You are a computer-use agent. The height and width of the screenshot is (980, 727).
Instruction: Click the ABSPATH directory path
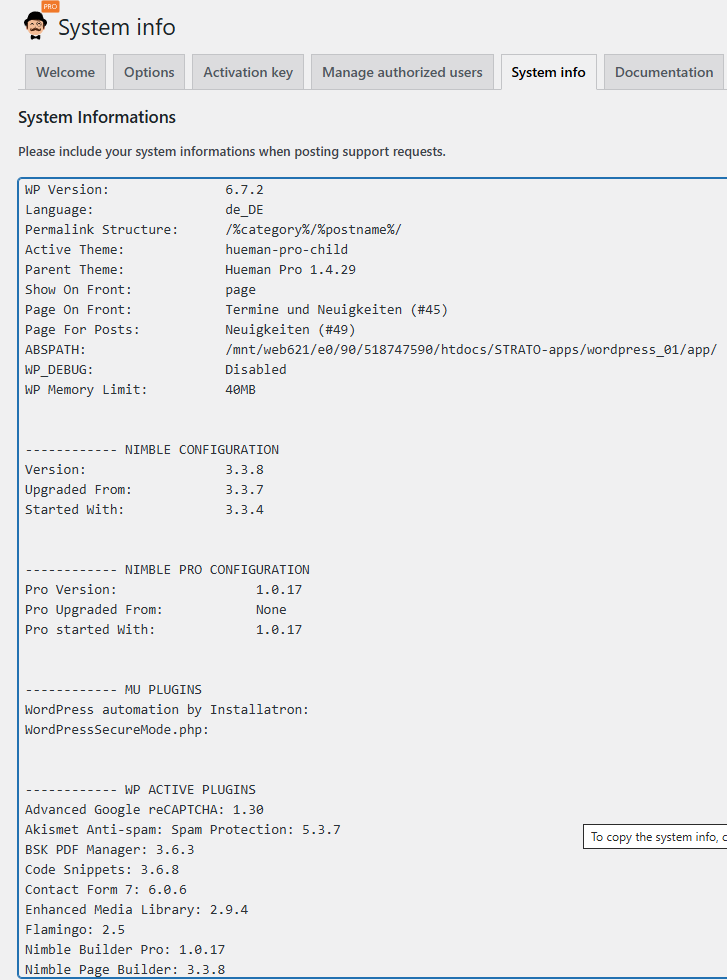(x=471, y=349)
